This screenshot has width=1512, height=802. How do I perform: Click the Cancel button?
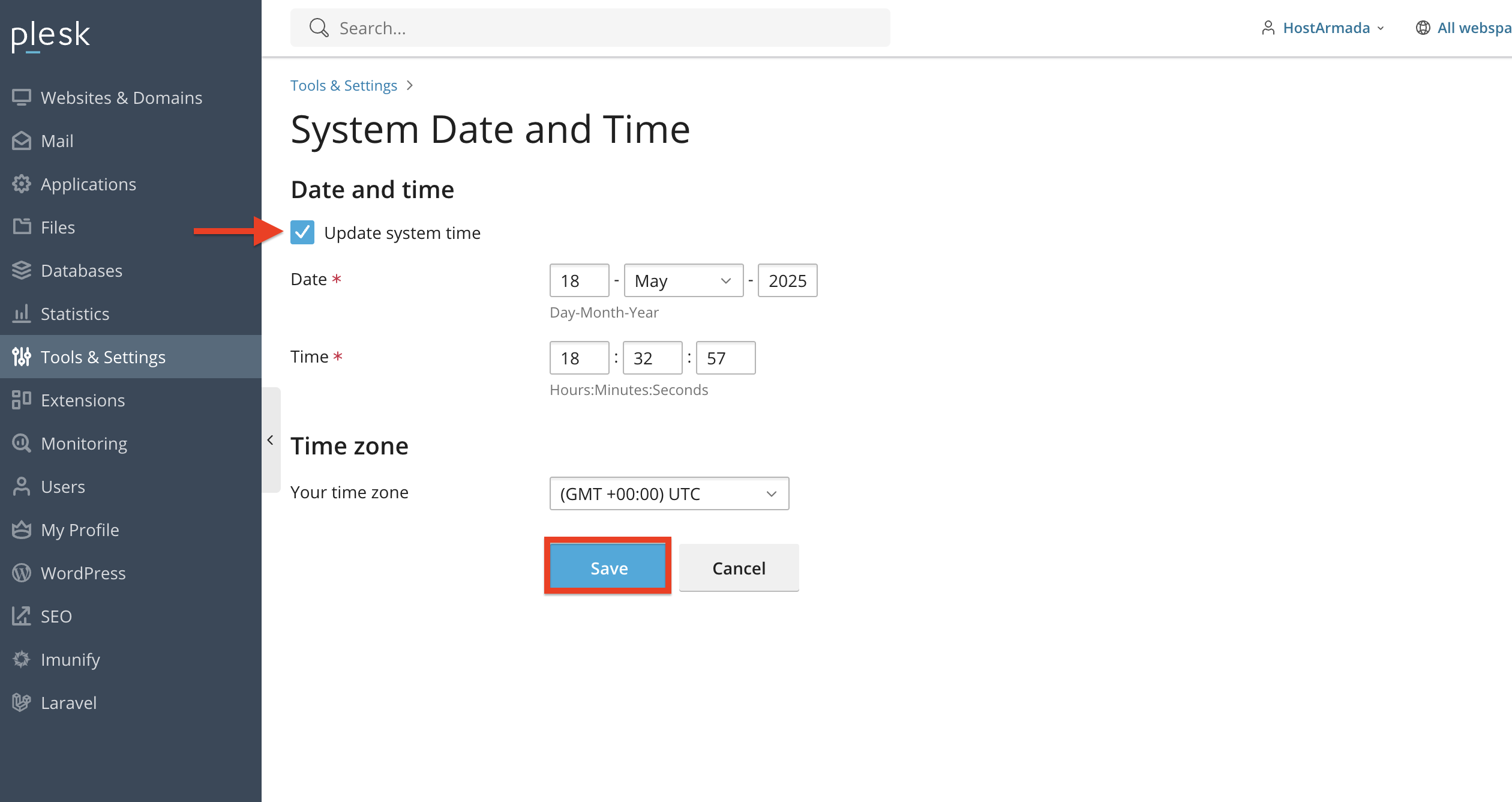[739, 567]
